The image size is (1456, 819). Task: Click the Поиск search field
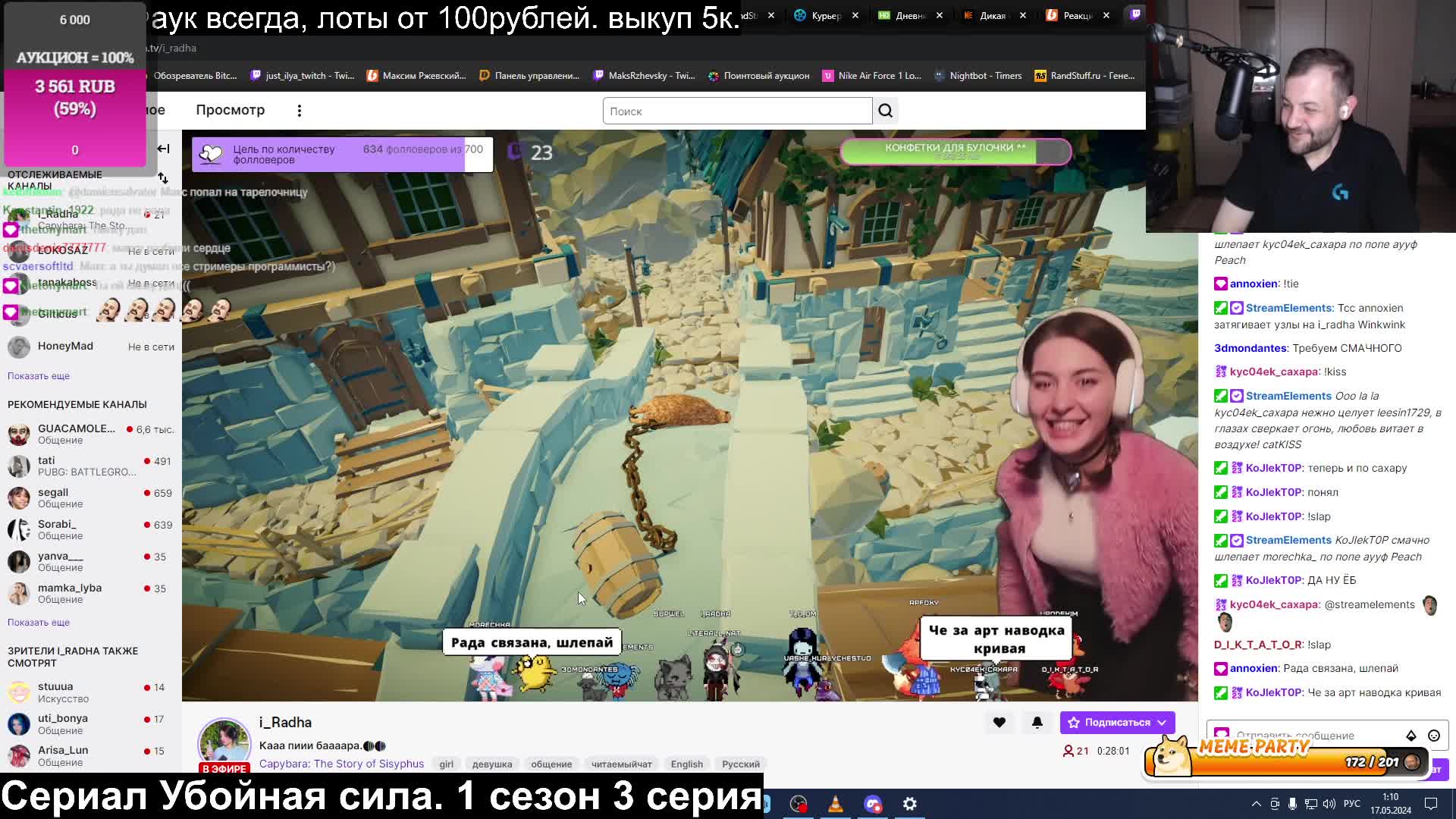tap(737, 111)
